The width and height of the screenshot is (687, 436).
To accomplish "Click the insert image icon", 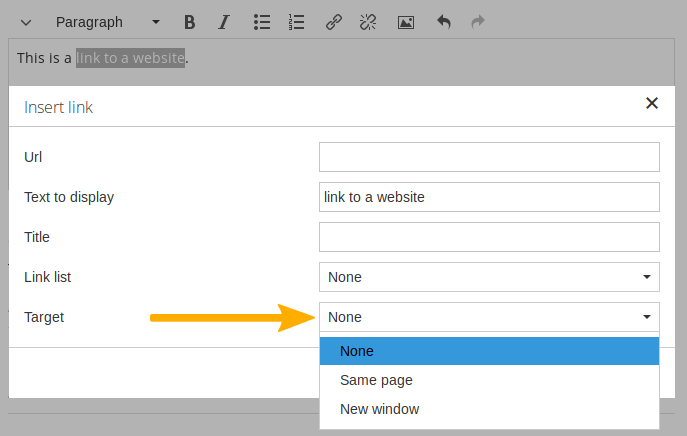I will (406, 22).
